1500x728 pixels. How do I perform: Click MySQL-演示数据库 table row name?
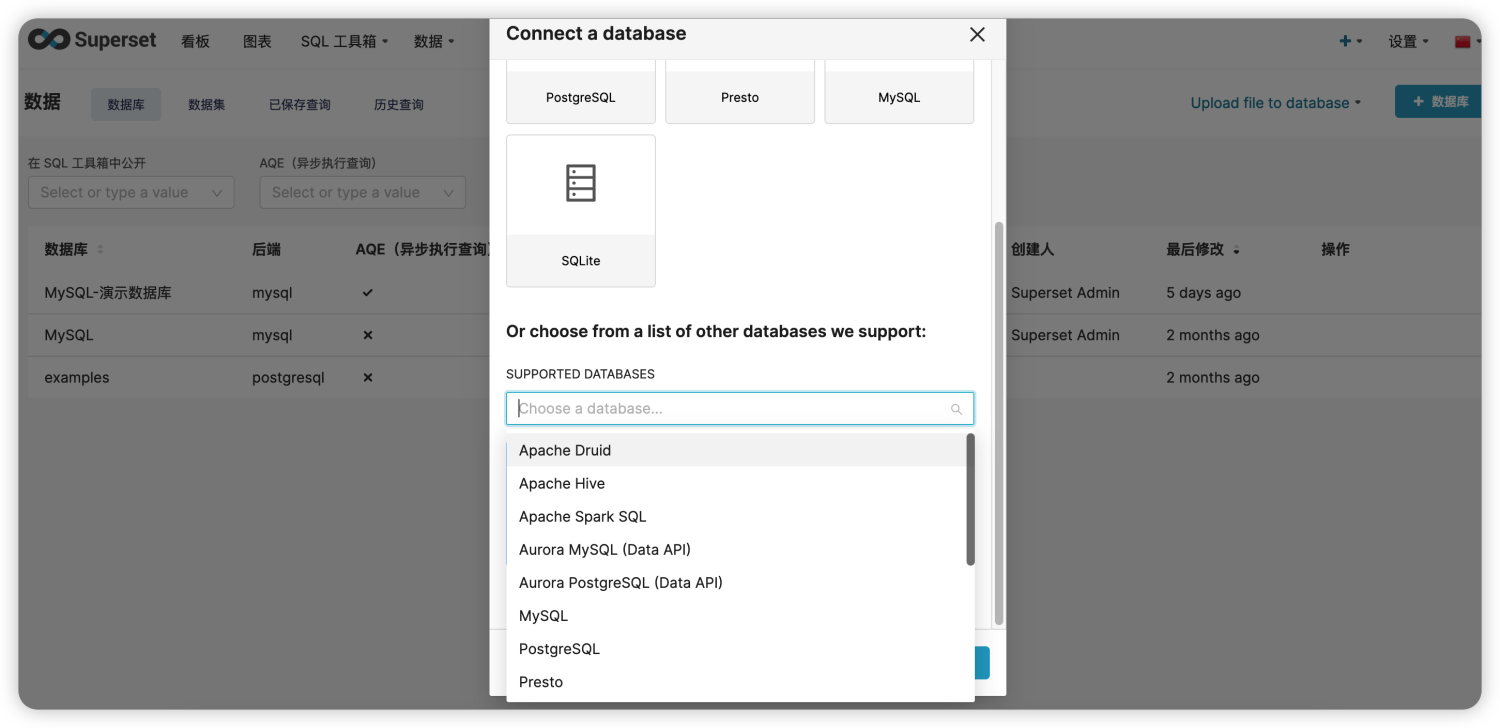[x=108, y=293]
